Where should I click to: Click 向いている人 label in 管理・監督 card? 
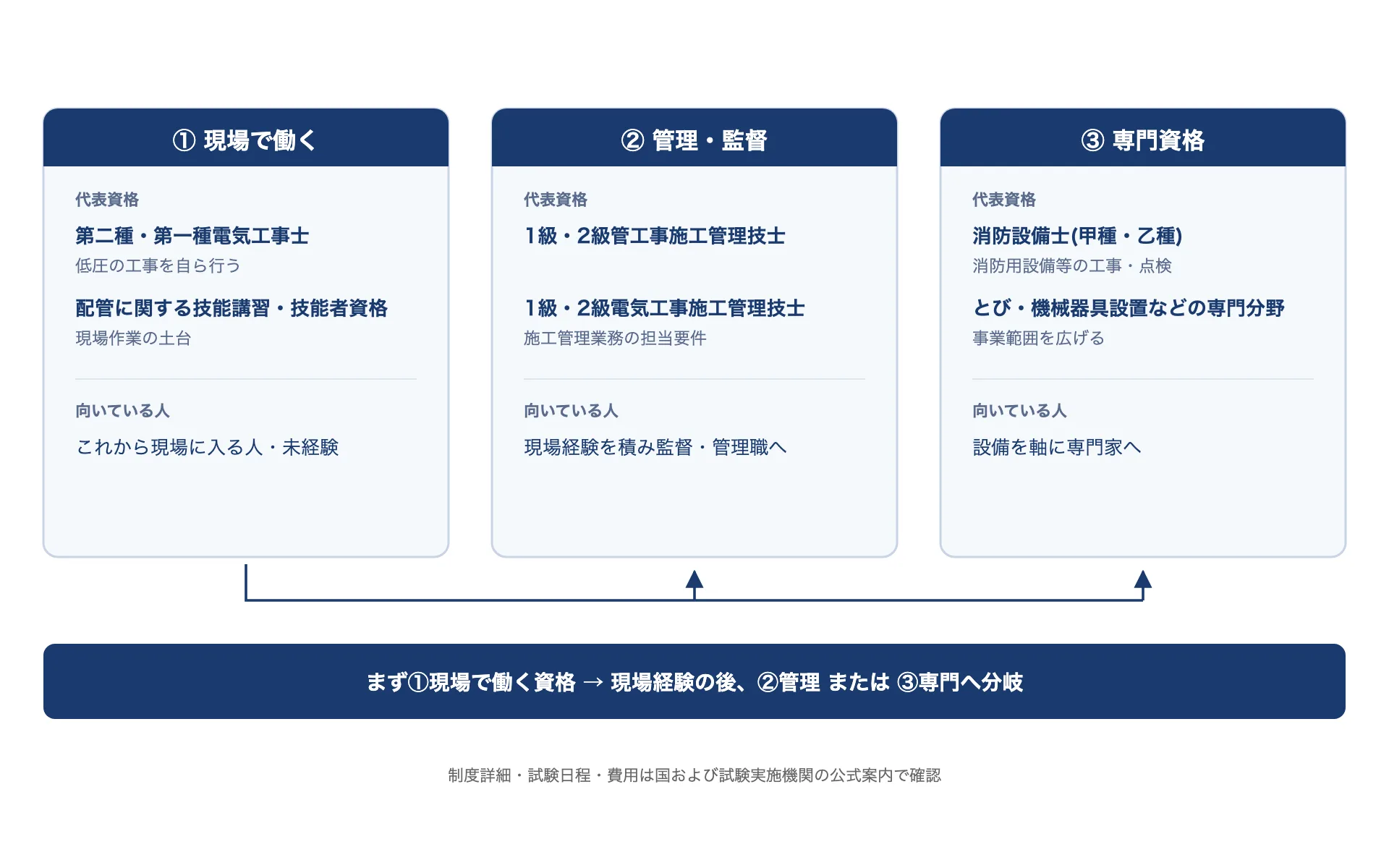[x=571, y=411]
